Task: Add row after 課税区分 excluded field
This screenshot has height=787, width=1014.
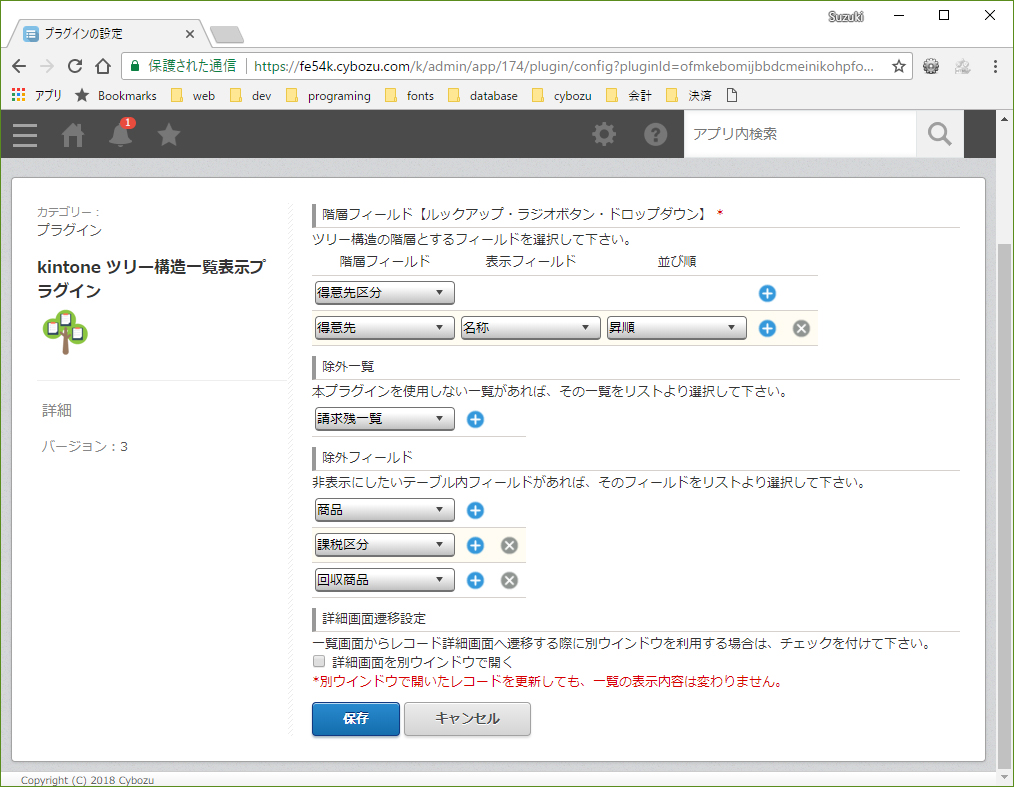Action: tap(475, 546)
